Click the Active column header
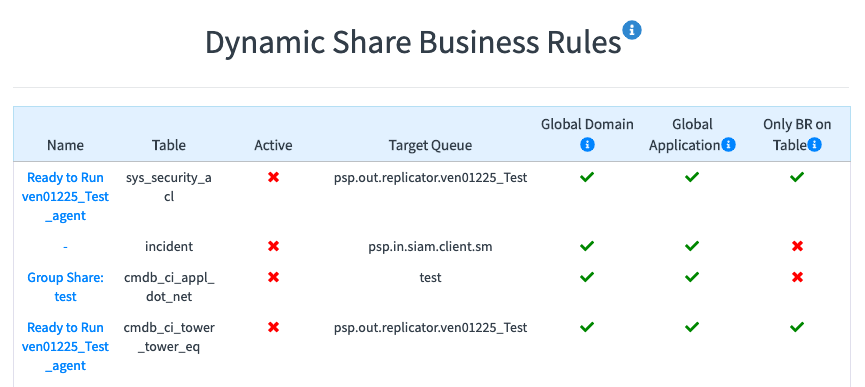This screenshot has width=865, height=387. tap(273, 146)
